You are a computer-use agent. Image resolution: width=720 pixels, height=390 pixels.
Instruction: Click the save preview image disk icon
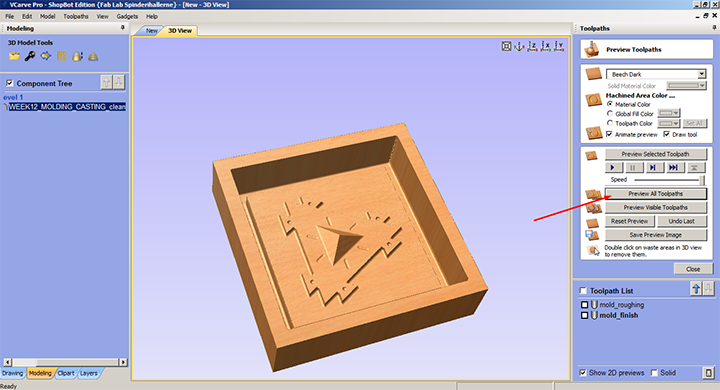pyautogui.click(x=591, y=235)
